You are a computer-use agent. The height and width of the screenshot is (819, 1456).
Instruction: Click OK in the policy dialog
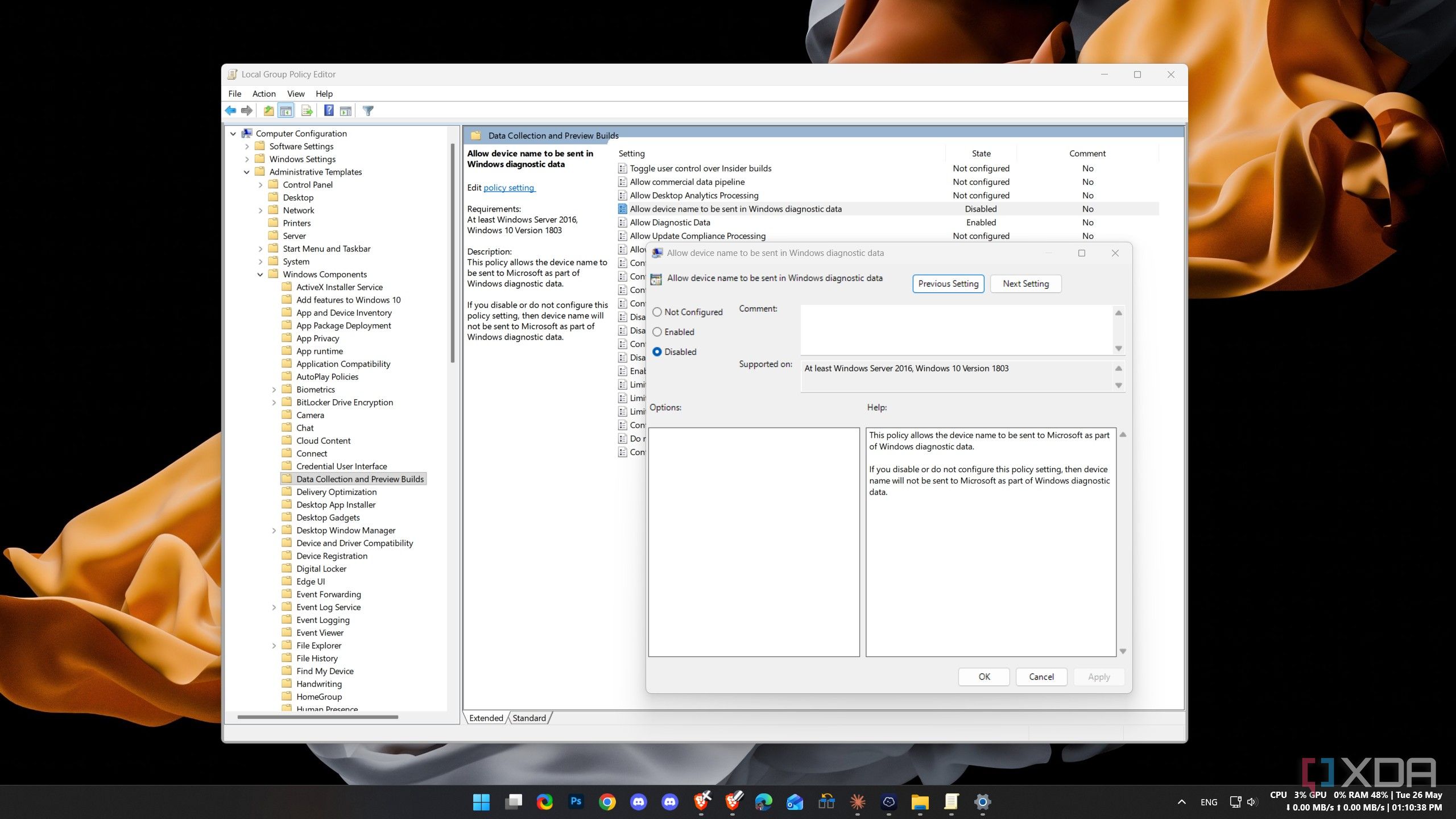[984, 677]
